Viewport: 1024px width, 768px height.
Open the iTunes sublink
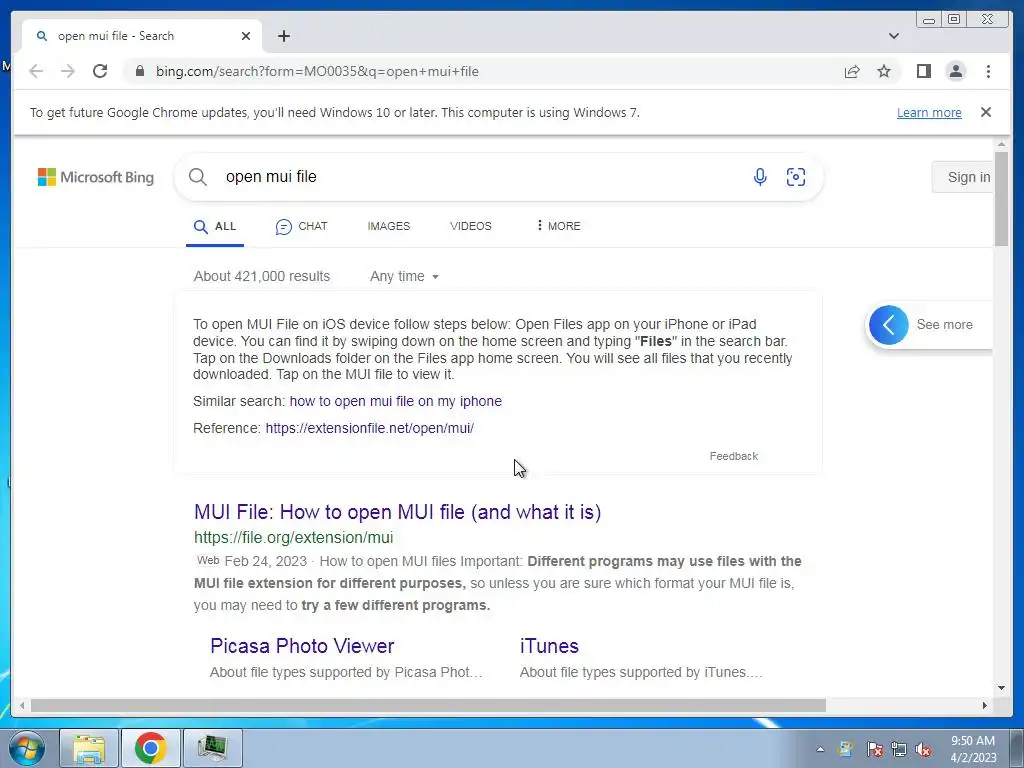pos(549,646)
